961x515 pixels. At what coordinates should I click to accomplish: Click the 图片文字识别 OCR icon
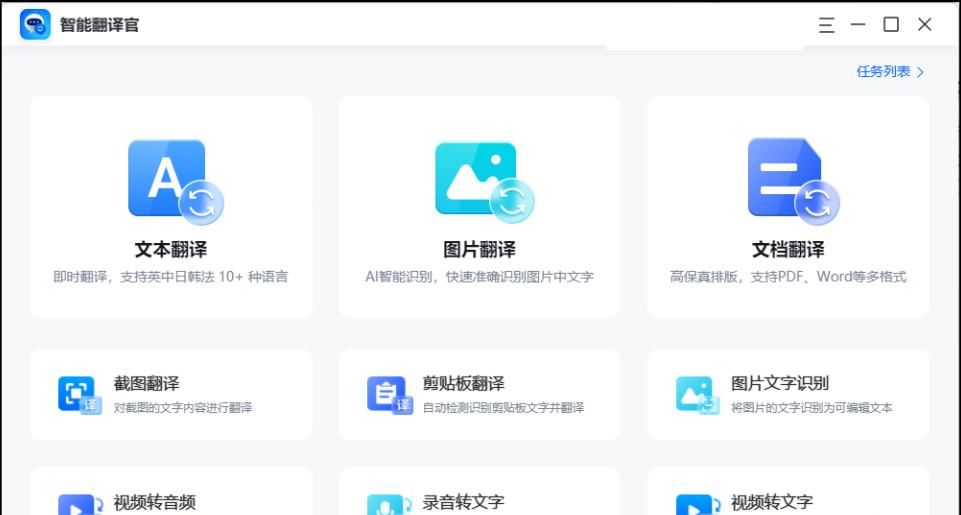pyautogui.click(x=697, y=395)
